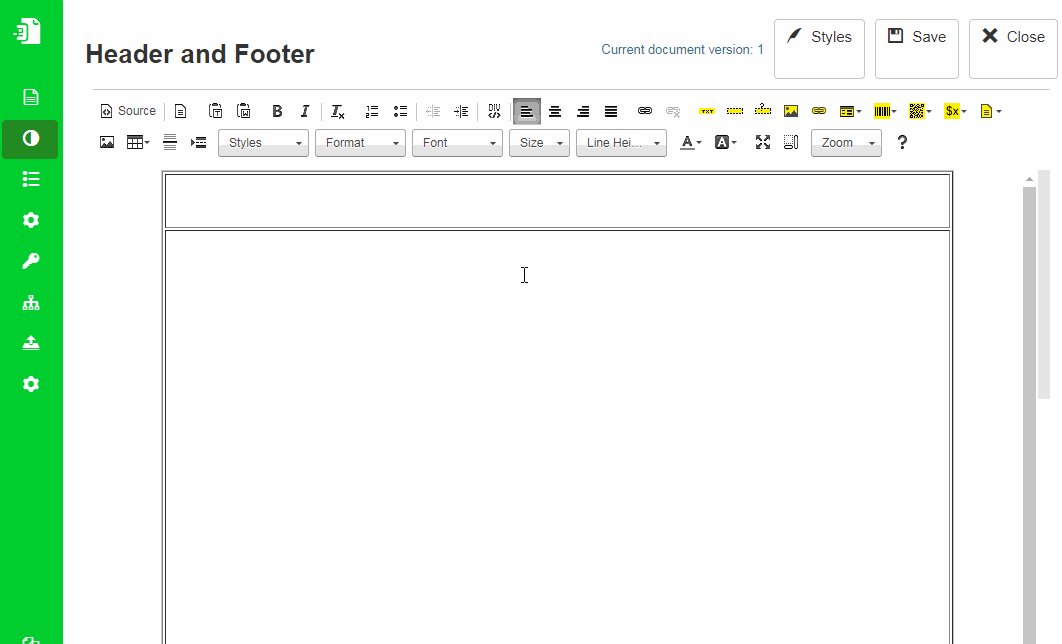Open the Format dropdown

tap(360, 142)
